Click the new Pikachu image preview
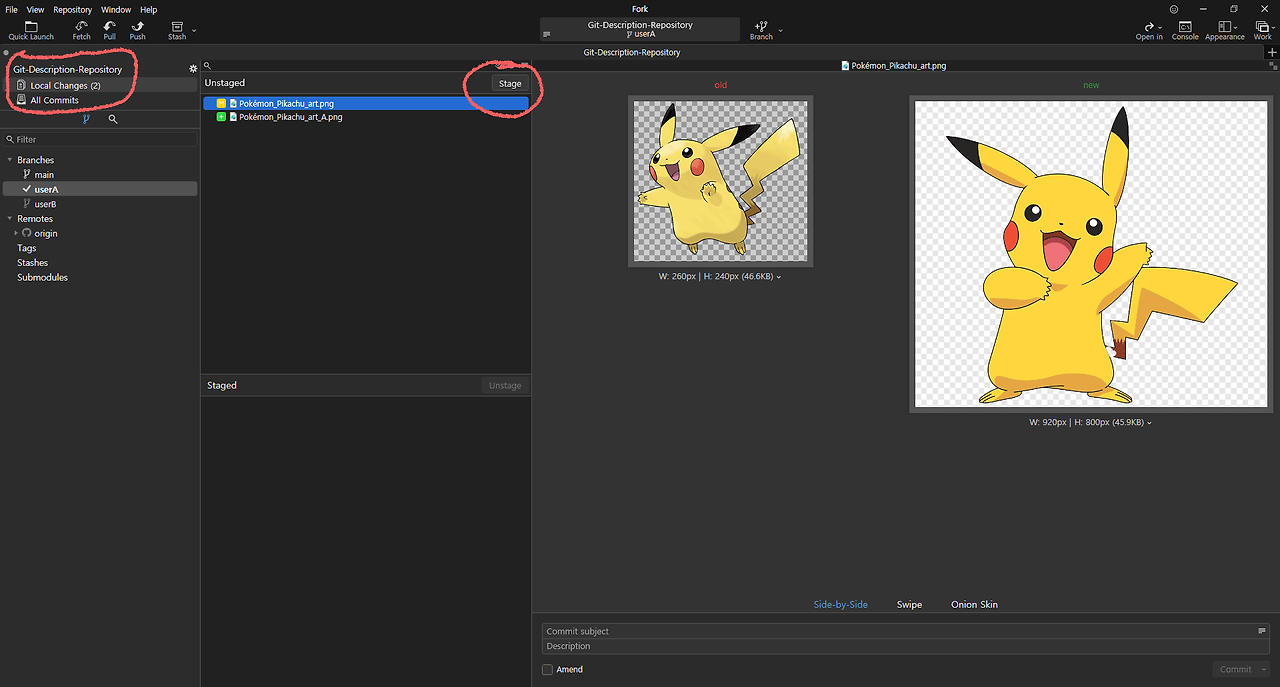The image size is (1280, 687). 1091,254
